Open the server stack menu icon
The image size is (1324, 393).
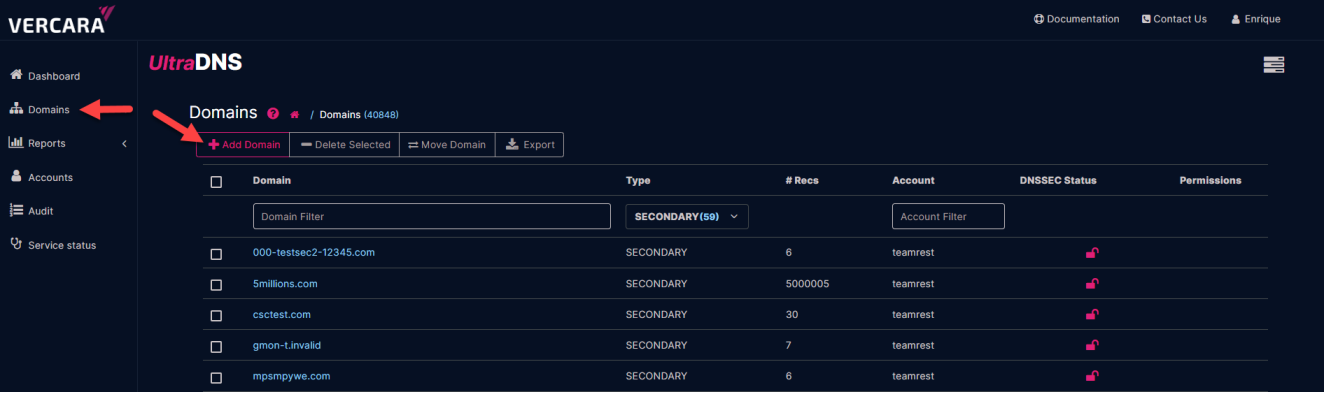(1273, 65)
